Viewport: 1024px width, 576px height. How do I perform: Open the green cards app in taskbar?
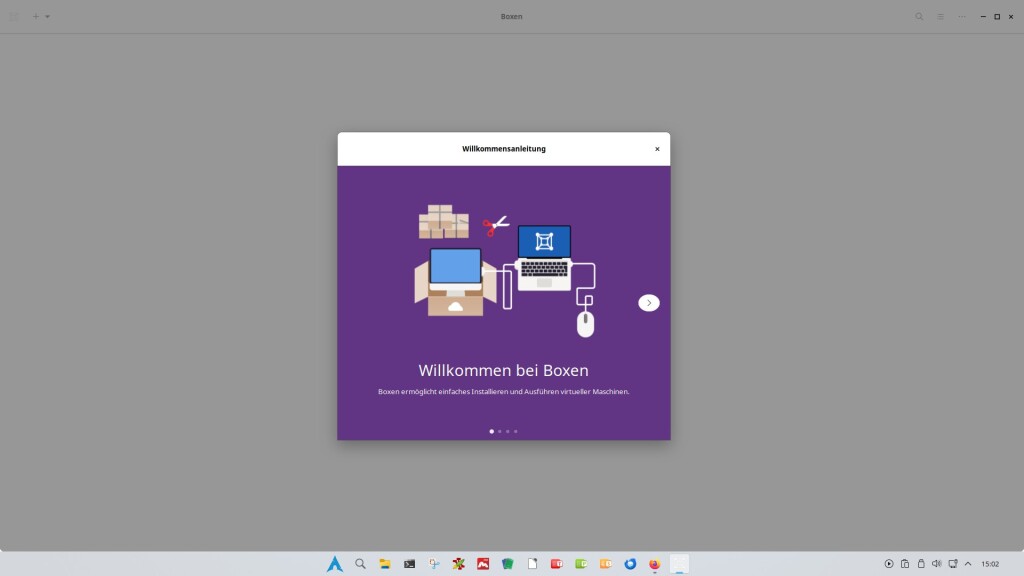(x=507, y=564)
